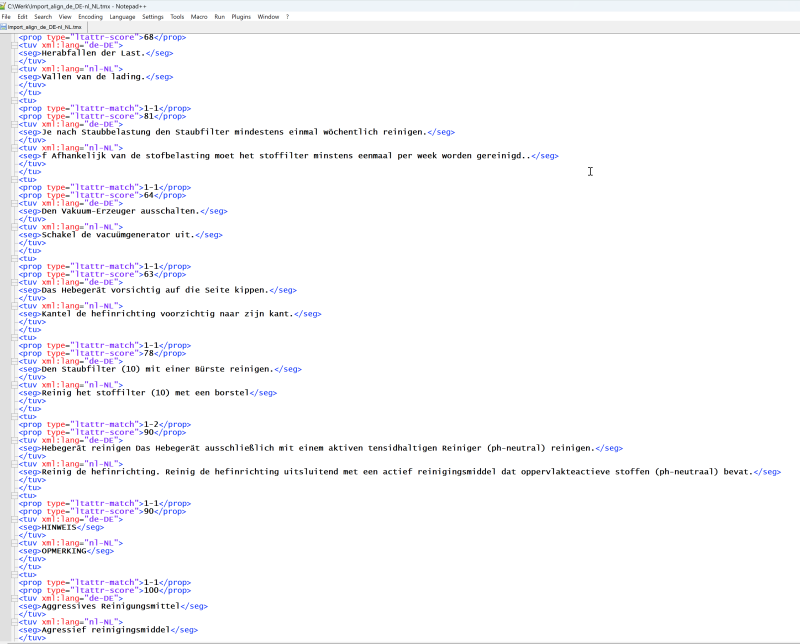Click the segment text 'HINWEIS'

(59, 528)
